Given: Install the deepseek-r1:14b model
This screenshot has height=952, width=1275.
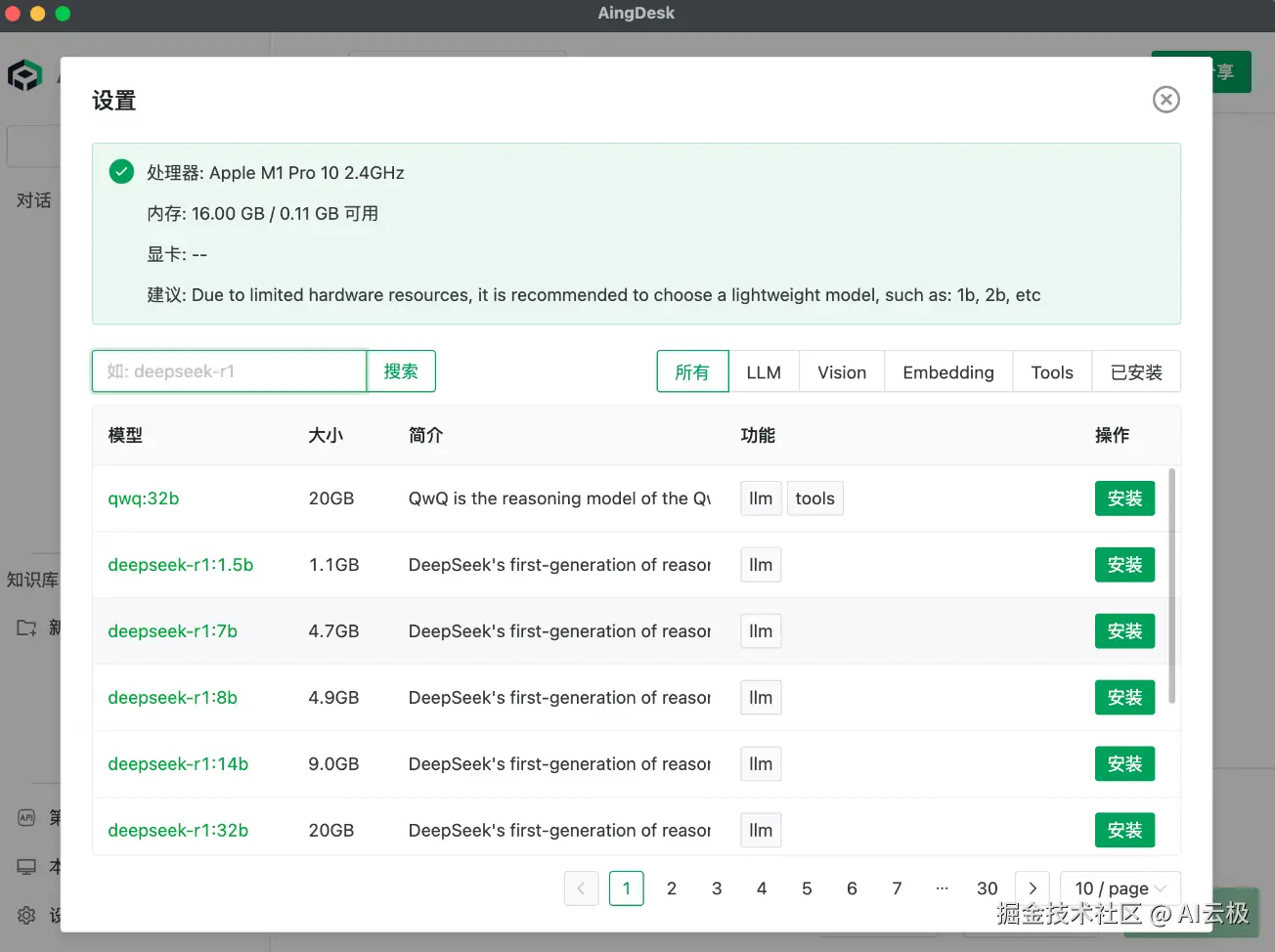Looking at the screenshot, I should click(x=1124, y=764).
